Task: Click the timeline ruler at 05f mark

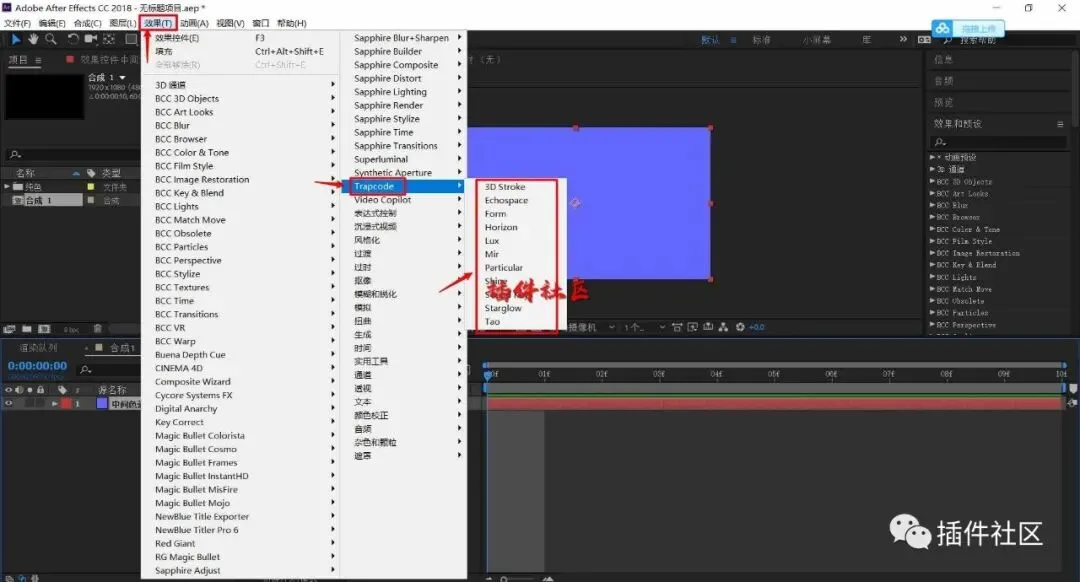Action: coord(773,374)
